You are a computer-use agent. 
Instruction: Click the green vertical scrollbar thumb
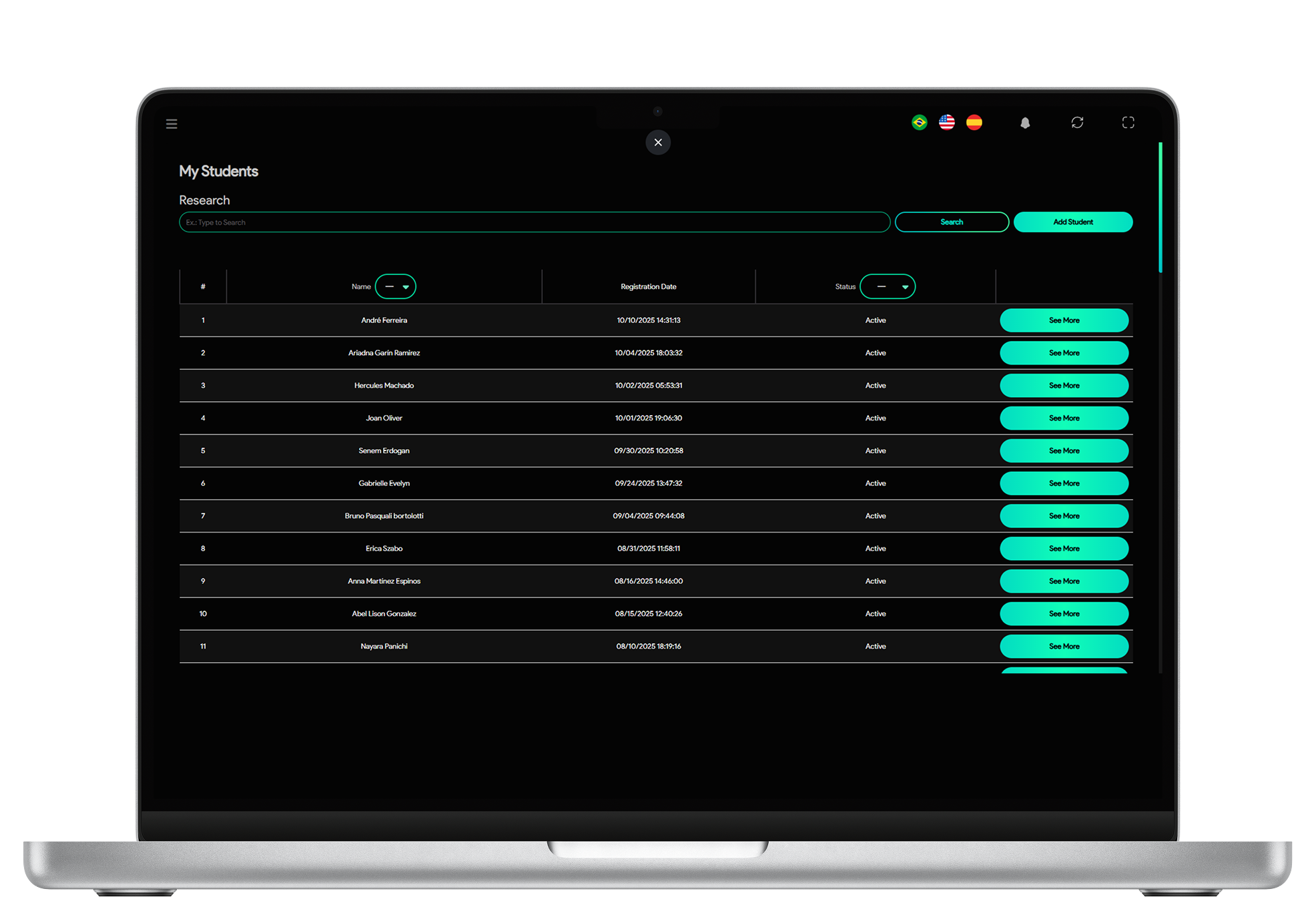point(1161,207)
